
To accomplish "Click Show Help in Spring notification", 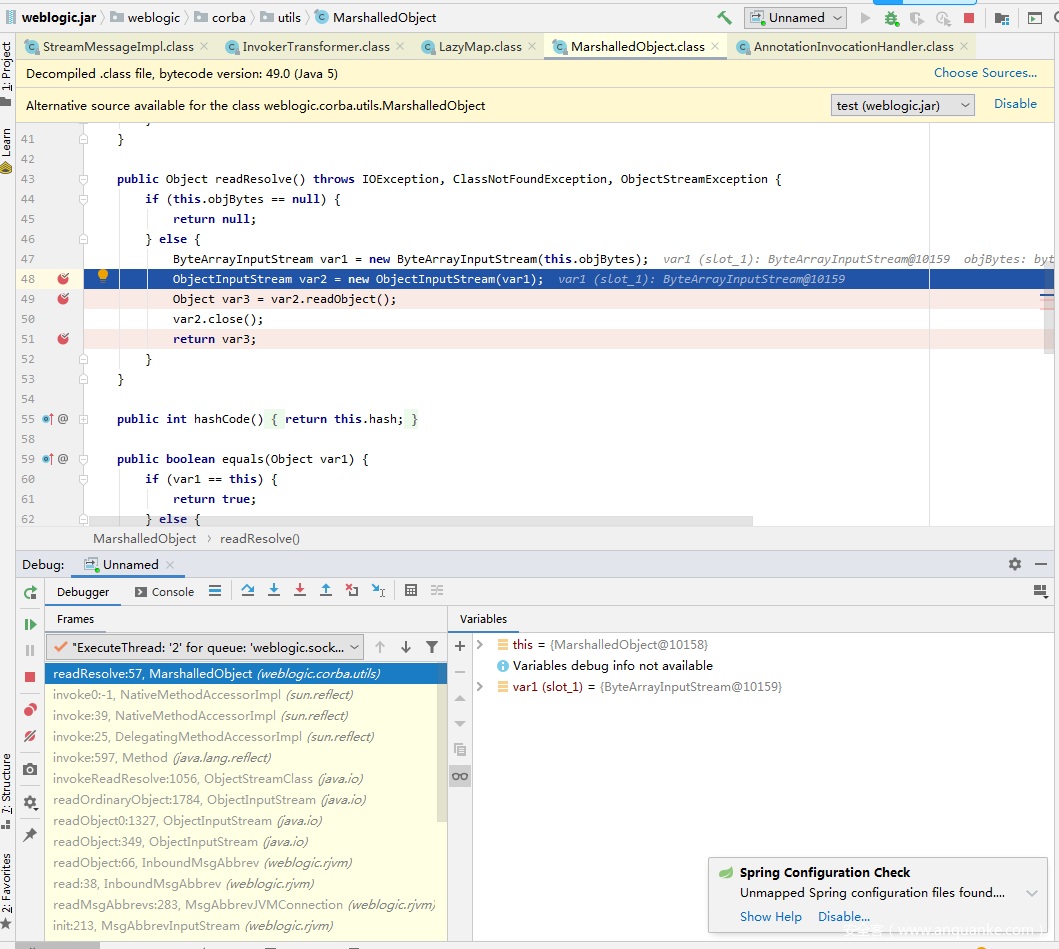I will [x=770, y=916].
